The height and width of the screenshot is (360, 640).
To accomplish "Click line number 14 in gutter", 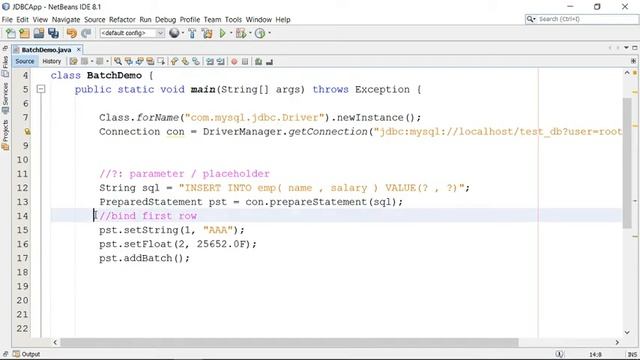I will tap(22, 216).
